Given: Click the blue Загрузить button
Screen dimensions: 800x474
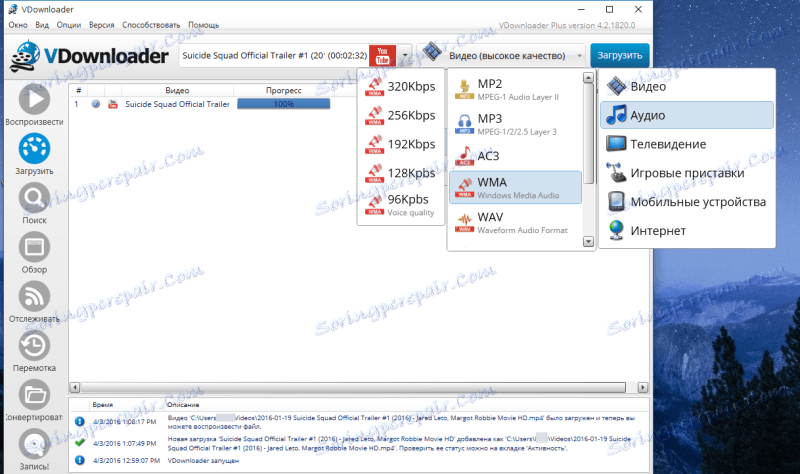Looking at the screenshot, I should (620, 55).
